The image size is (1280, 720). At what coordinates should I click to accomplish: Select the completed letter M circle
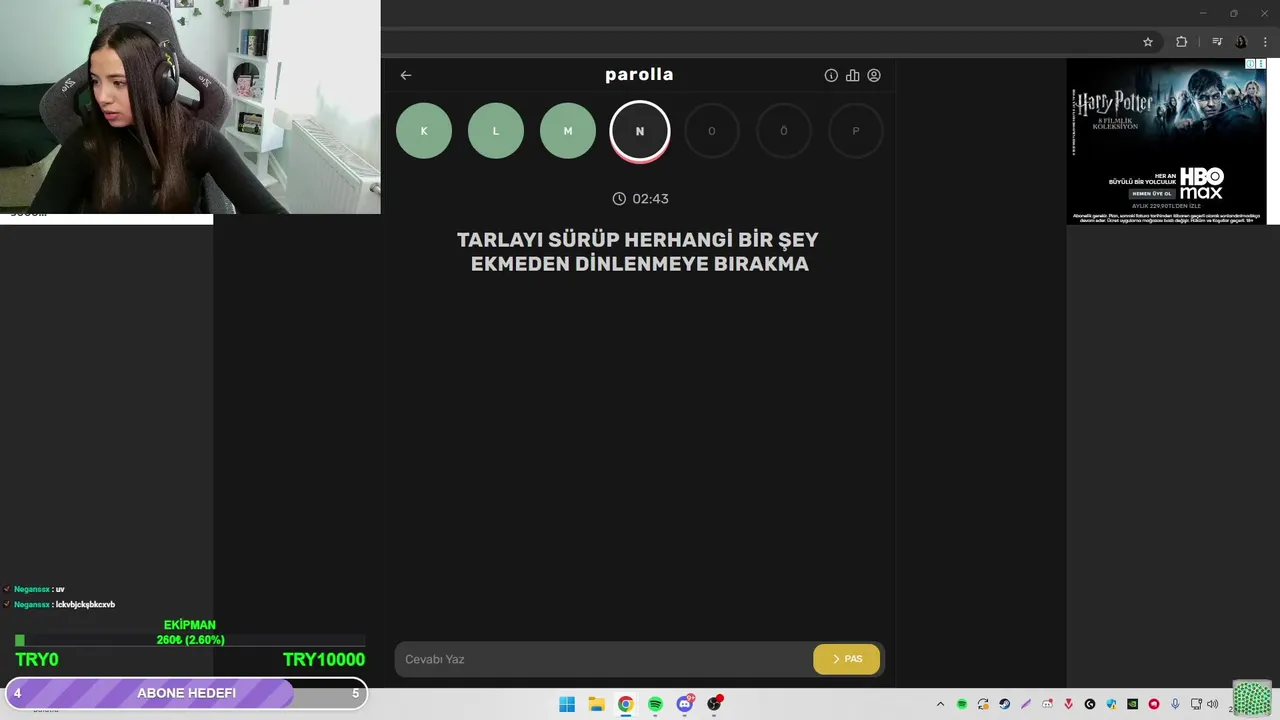[568, 131]
